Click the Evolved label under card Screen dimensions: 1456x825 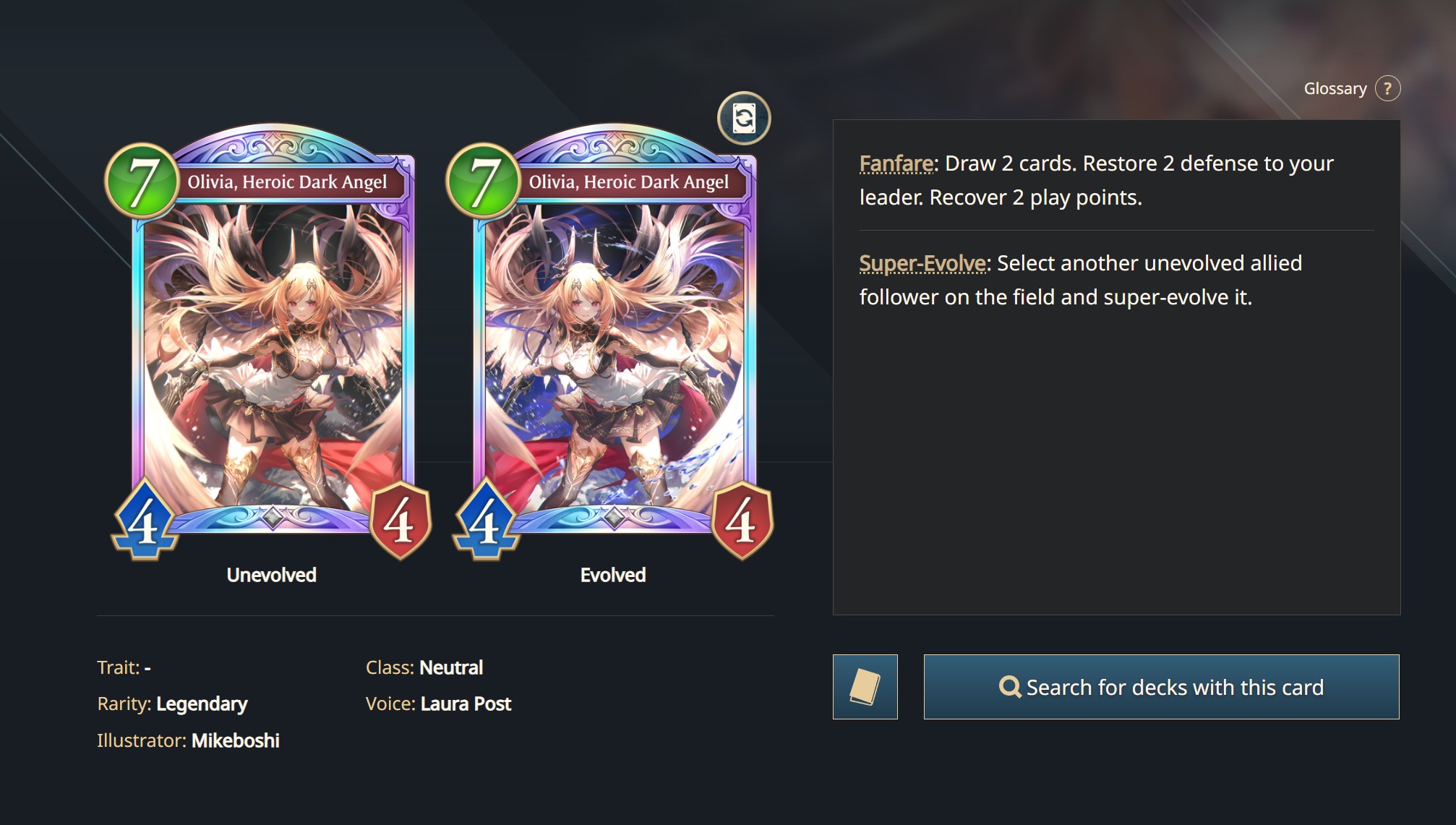coord(613,575)
